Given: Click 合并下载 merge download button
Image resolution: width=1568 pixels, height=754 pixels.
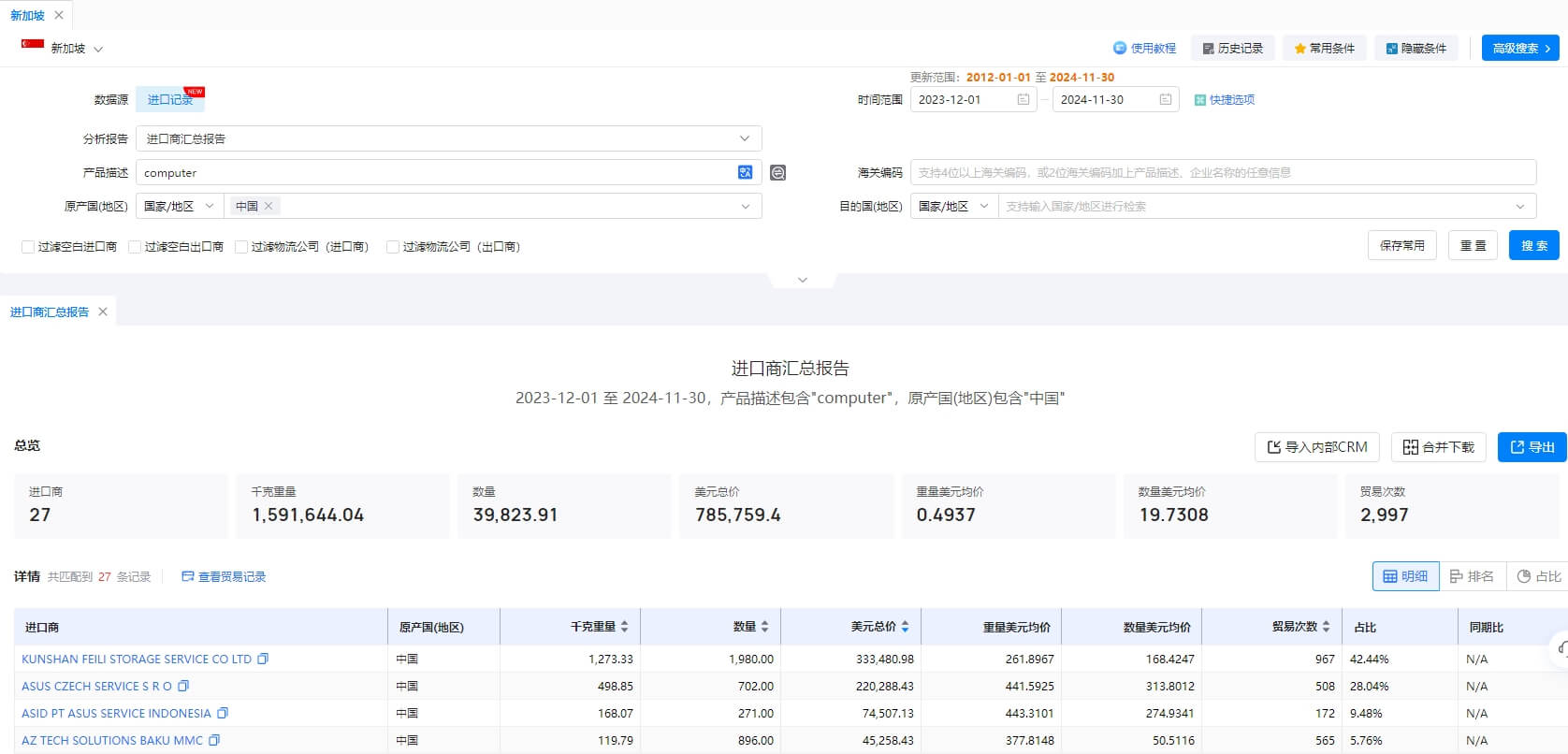Looking at the screenshot, I should pyautogui.click(x=1438, y=447).
